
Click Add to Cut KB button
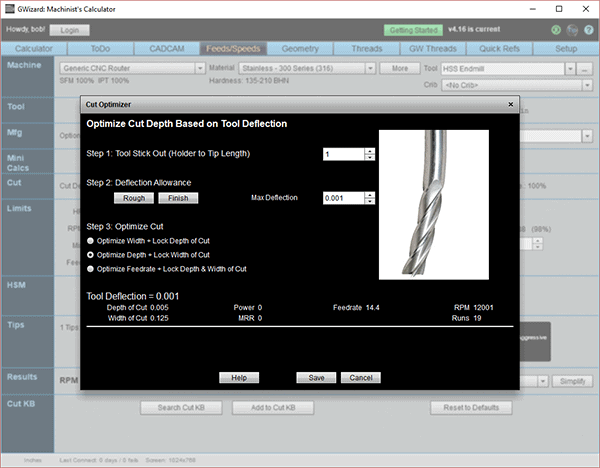[x=273, y=408]
